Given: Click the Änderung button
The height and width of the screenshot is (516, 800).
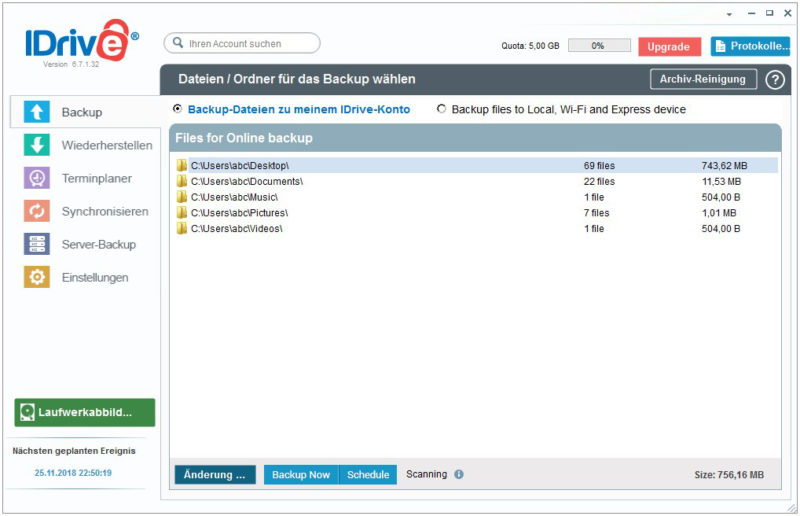Looking at the screenshot, I should tap(215, 475).
